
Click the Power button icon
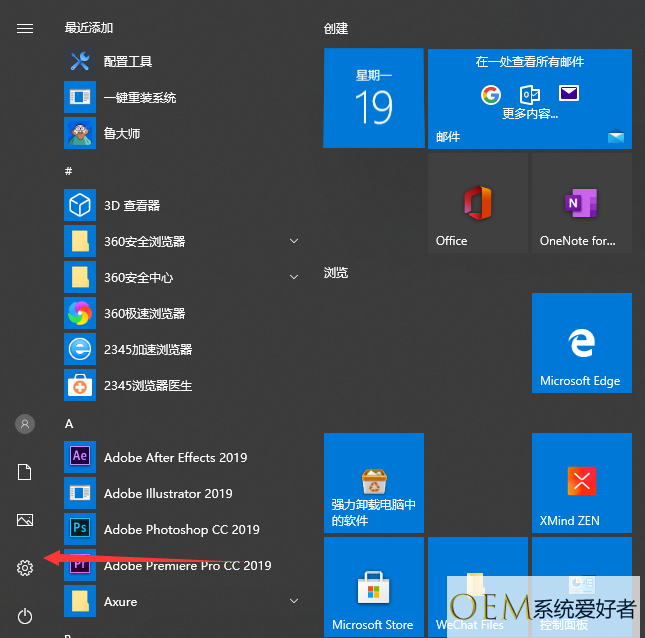coord(25,616)
